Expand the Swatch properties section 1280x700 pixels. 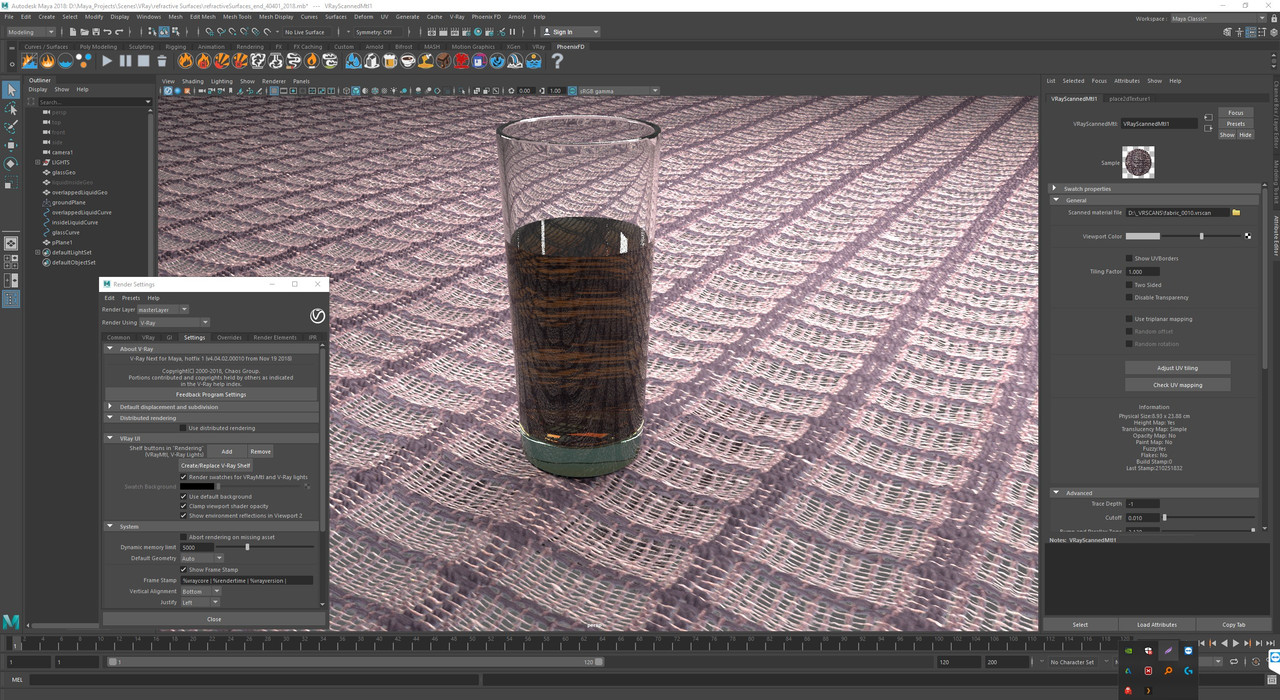pyautogui.click(x=1054, y=188)
